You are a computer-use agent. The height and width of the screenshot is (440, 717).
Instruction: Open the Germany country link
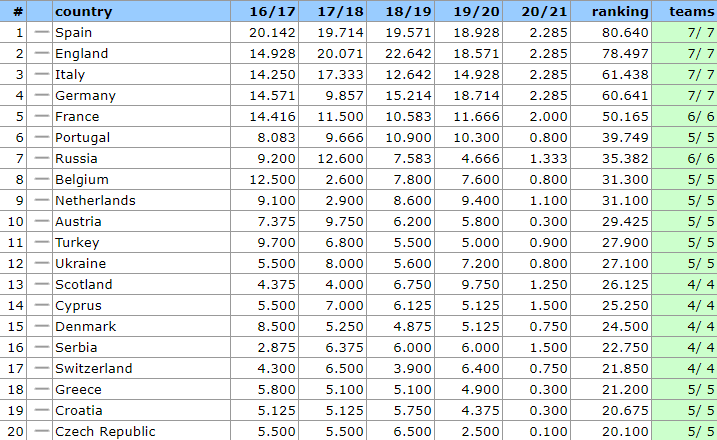[x=85, y=96]
